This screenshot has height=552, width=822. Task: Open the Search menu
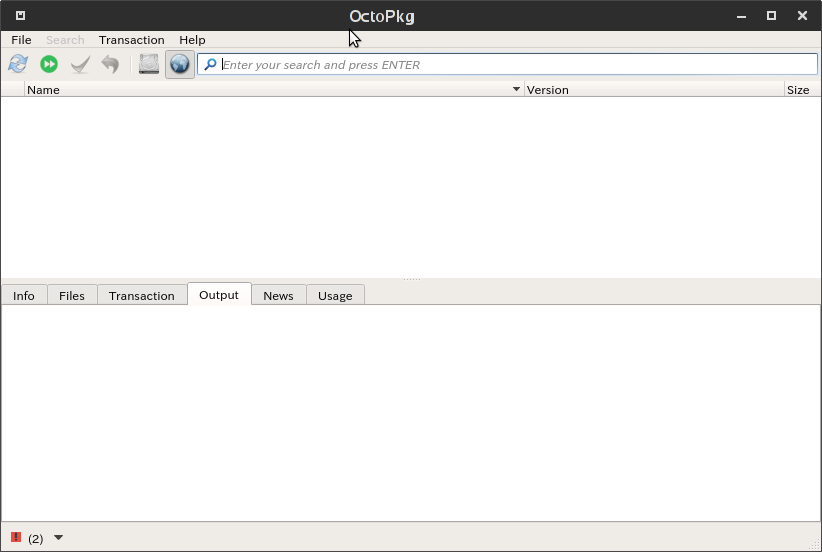click(65, 40)
